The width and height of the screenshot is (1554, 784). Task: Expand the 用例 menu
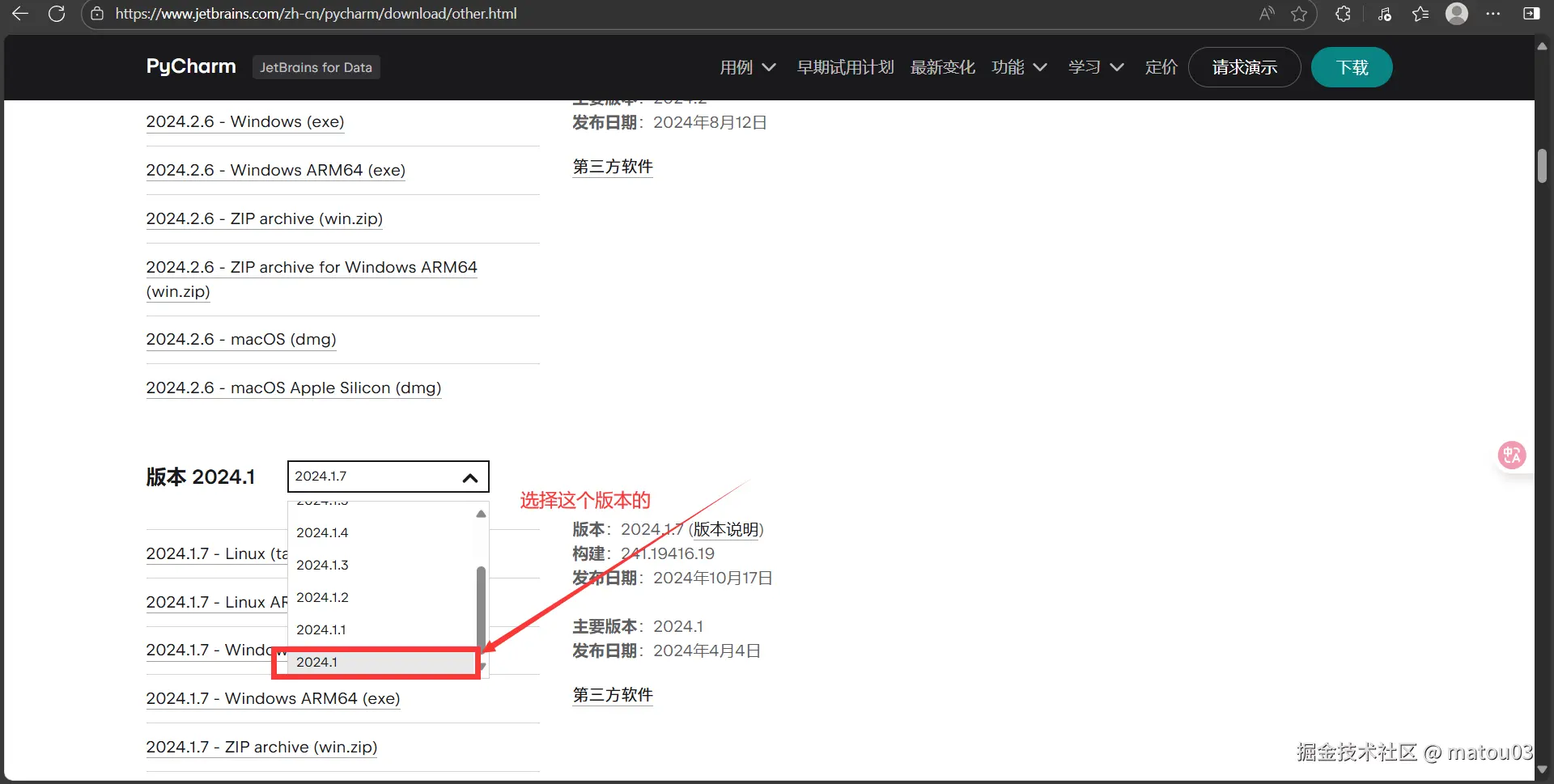pos(748,67)
